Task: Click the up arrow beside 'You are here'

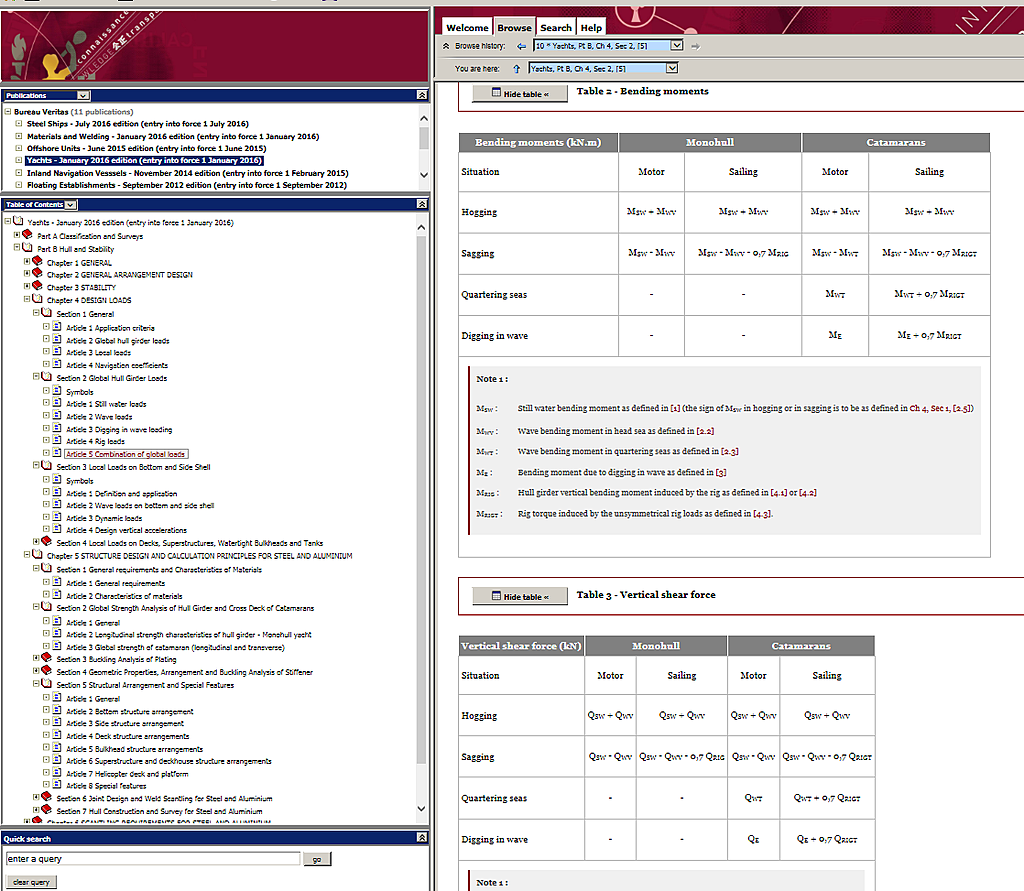Action: [517, 69]
